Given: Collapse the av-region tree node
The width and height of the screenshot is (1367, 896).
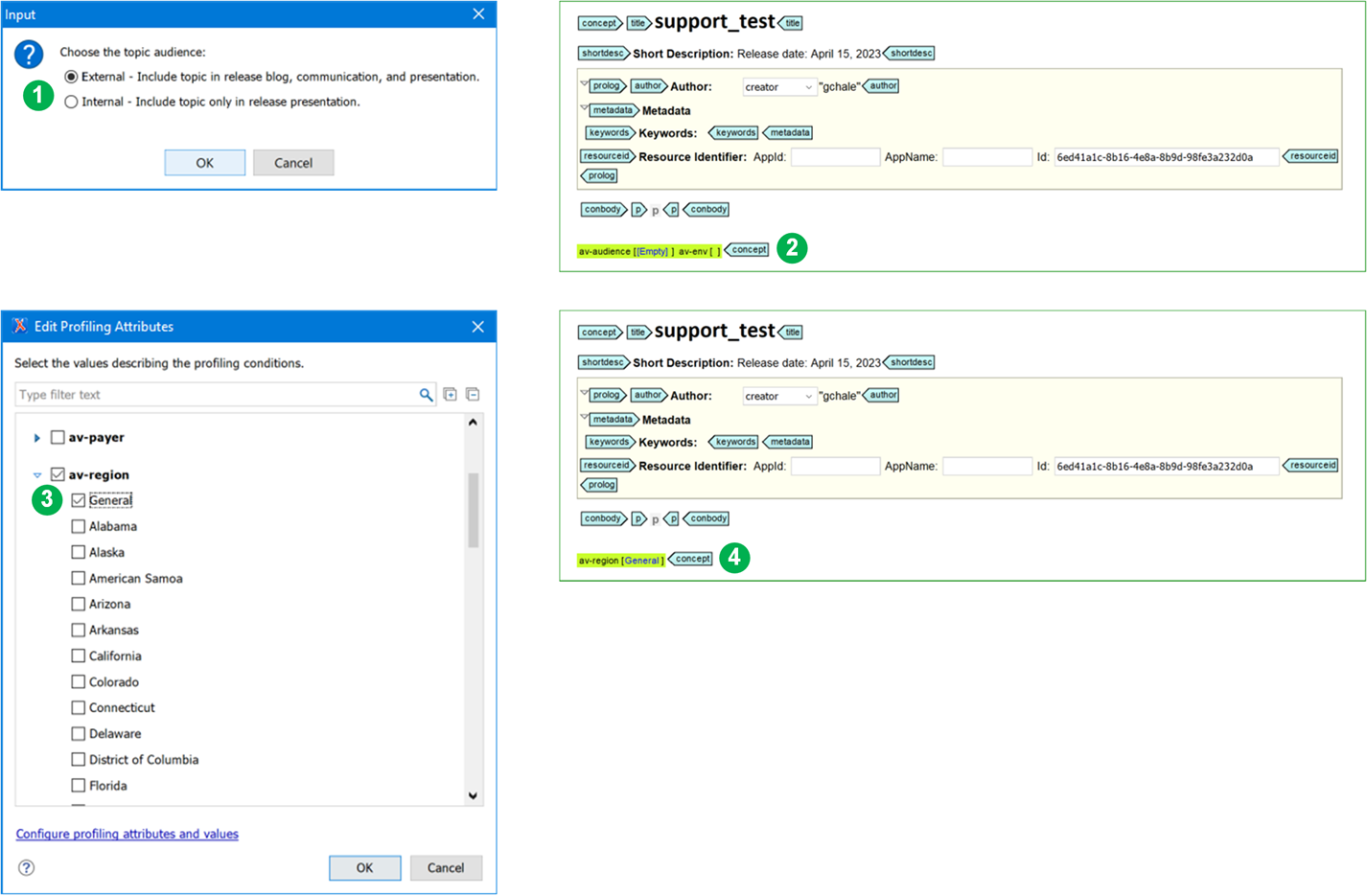Looking at the screenshot, I should pyautogui.click(x=37, y=475).
